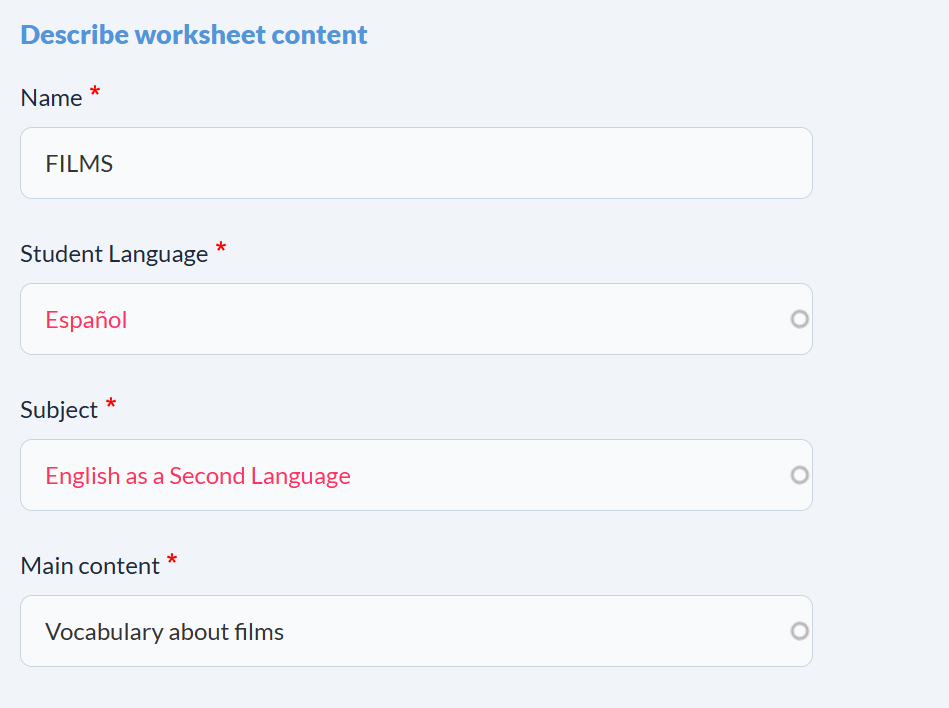Click the circle icon in Student Language field
This screenshot has width=949, height=708.
pyautogui.click(x=799, y=319)
